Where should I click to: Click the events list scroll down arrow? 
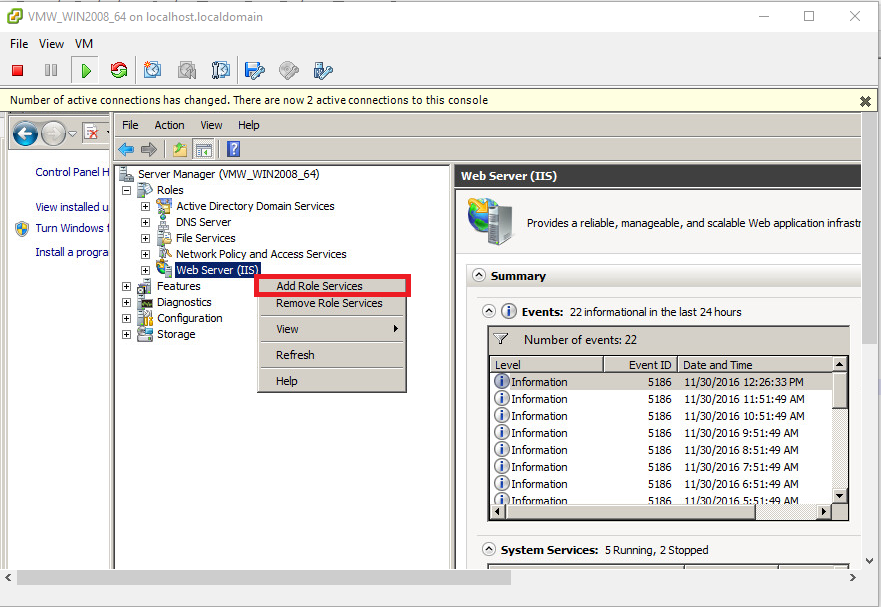[x=840, y=495]
